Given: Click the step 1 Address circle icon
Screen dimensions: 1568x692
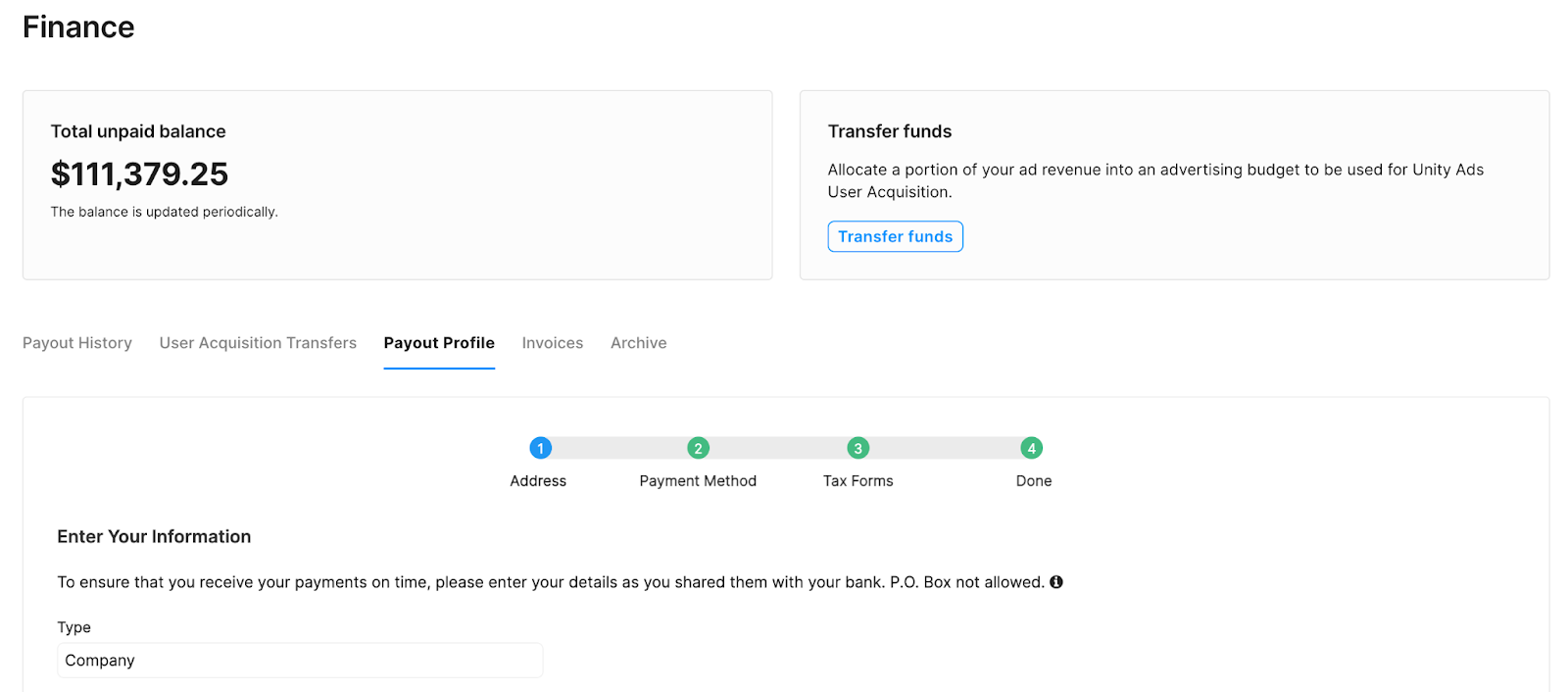Looking at the screenshot, I should pyautogui.click(x=540, y=448).
